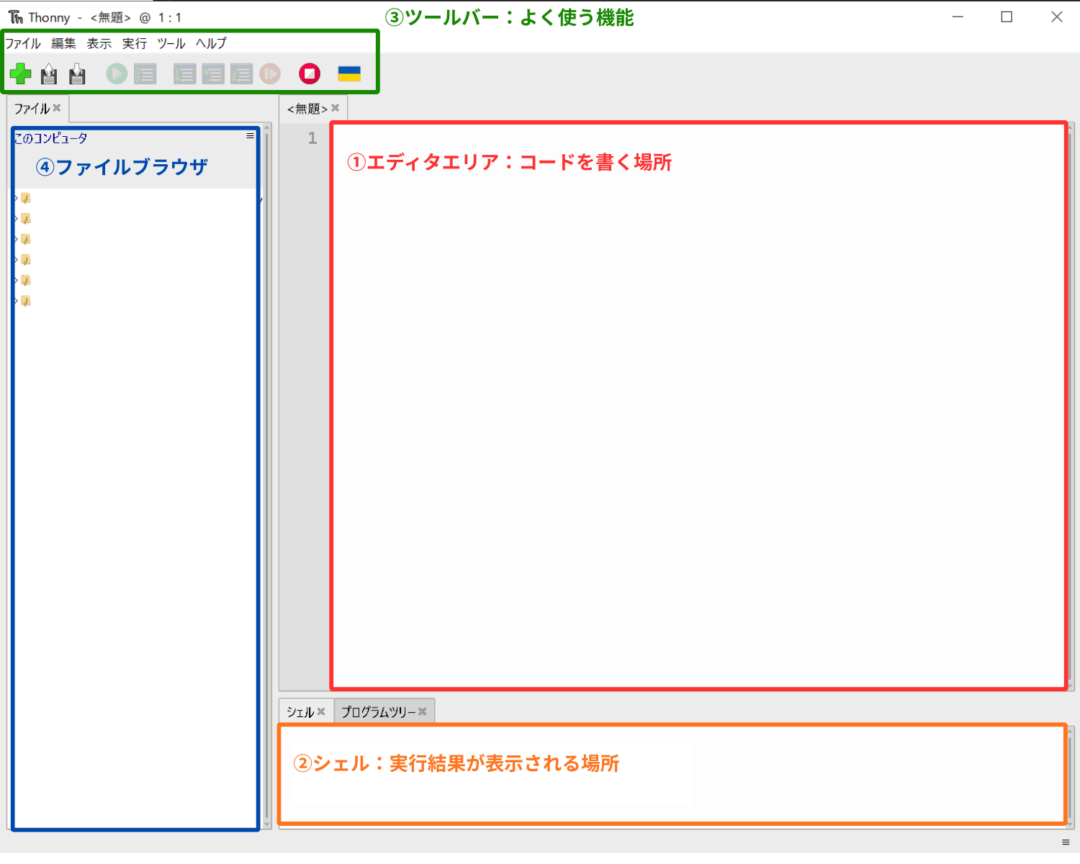Open the ファイル menu in menu bar
Image resolution: width=1080 pixels, height=864 pixels.
pos(23,43)
